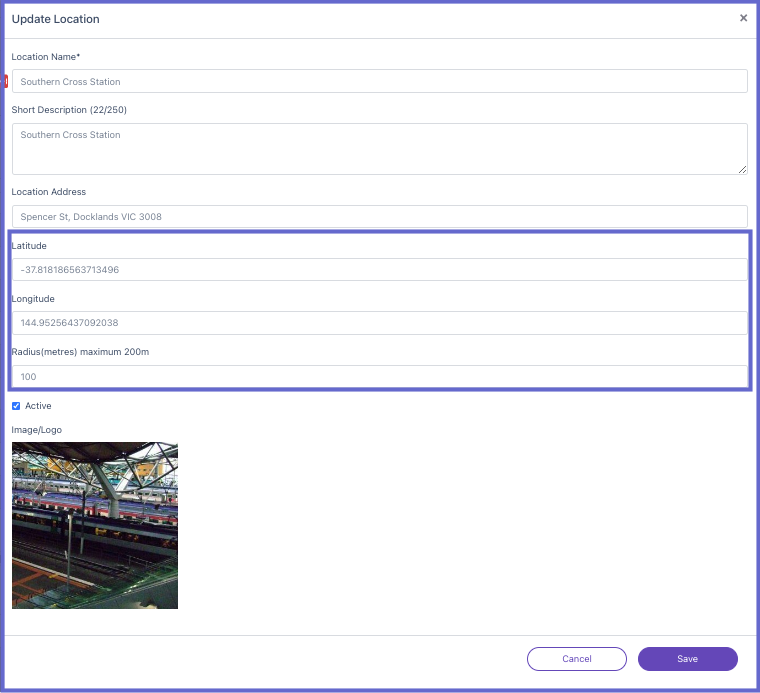Click the Short Description (22/250) label
This screenshot has width=760, height=693.
click(69, 110)
